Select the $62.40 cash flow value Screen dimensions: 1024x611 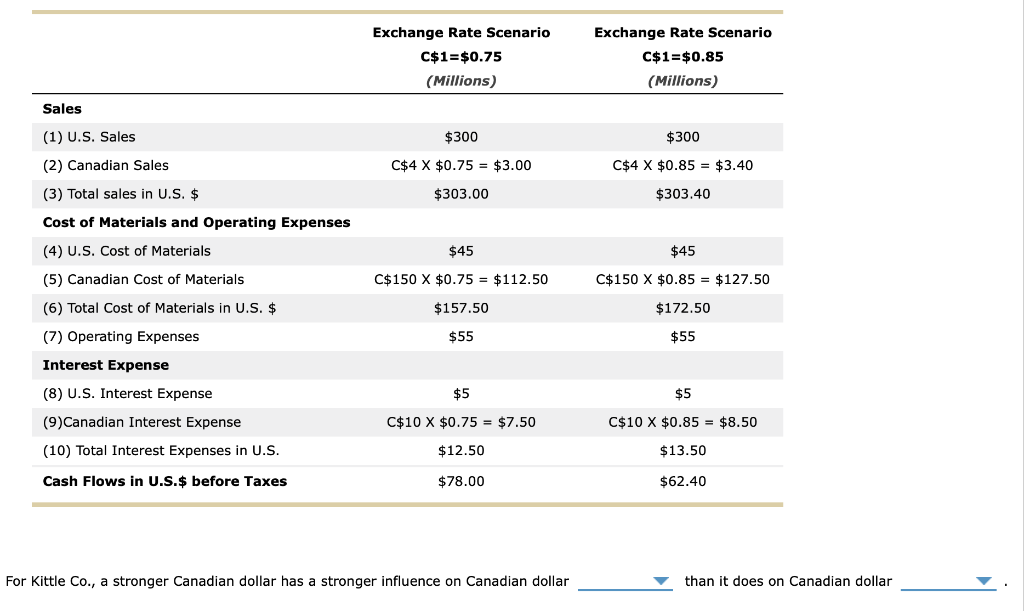[683, 481]
